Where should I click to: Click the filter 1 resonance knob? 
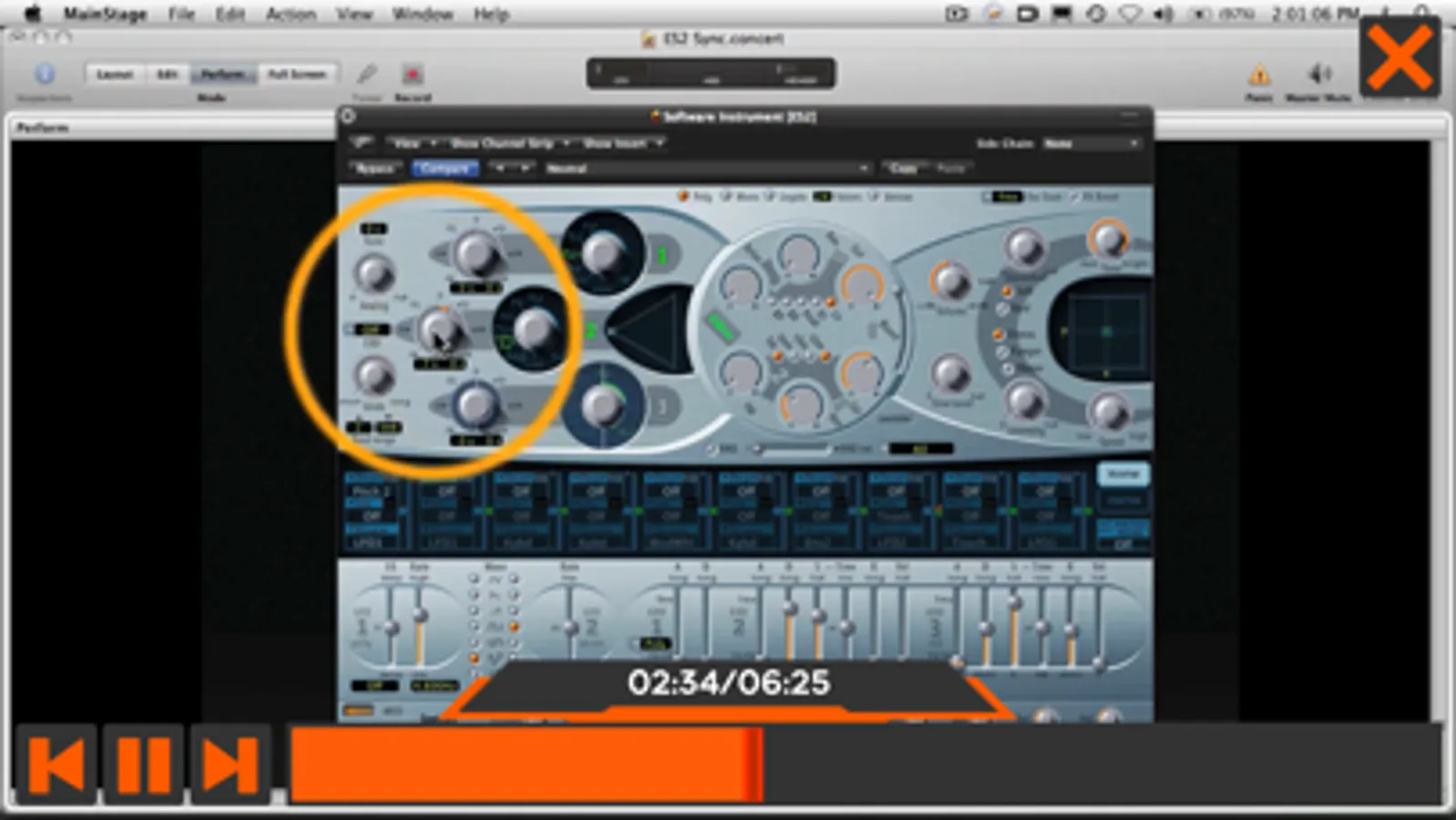[x=799, y=254]
